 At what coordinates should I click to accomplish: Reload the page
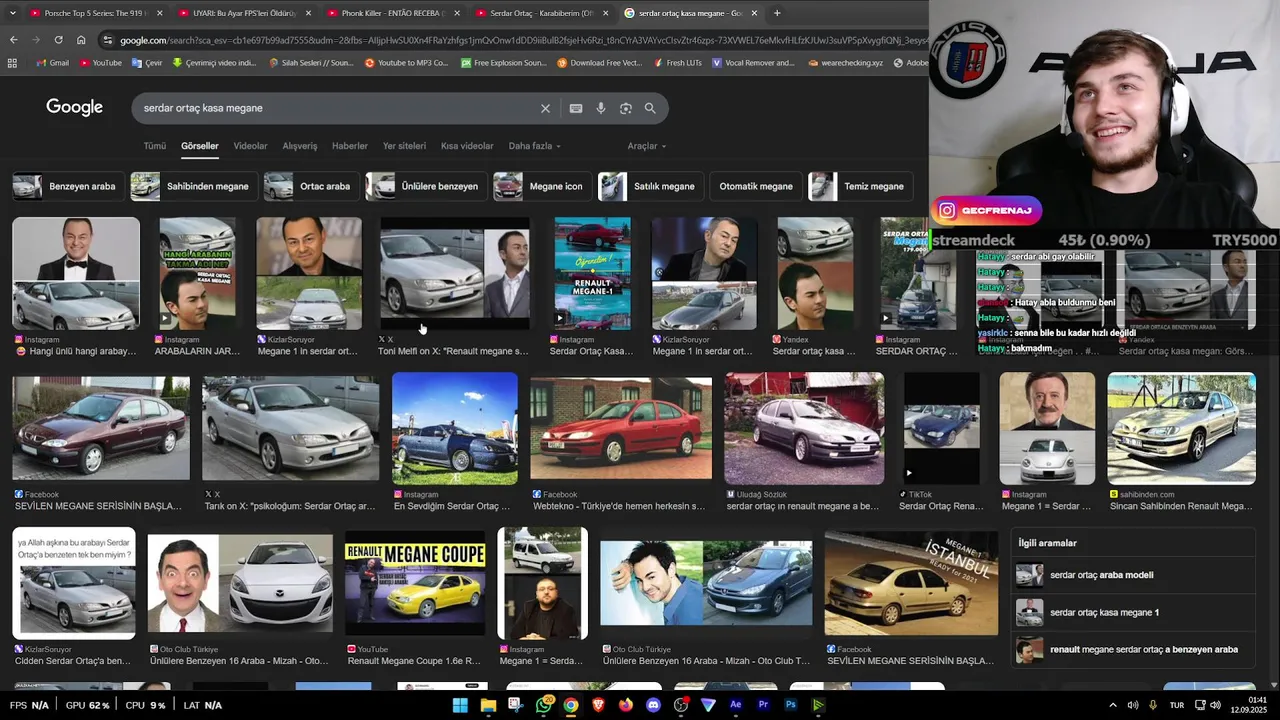point(58,40)
